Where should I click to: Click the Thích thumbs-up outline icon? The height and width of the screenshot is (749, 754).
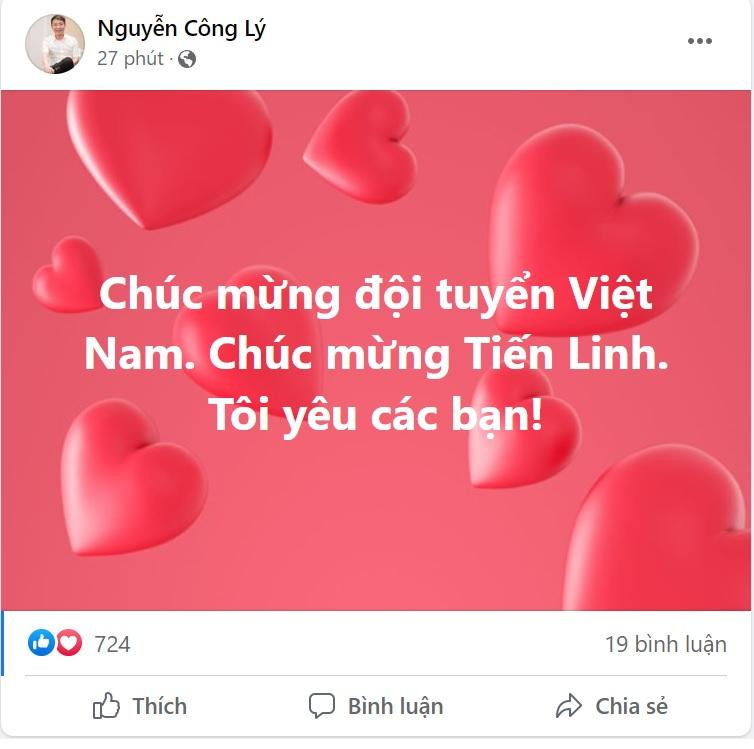click(x=106, y=706)
